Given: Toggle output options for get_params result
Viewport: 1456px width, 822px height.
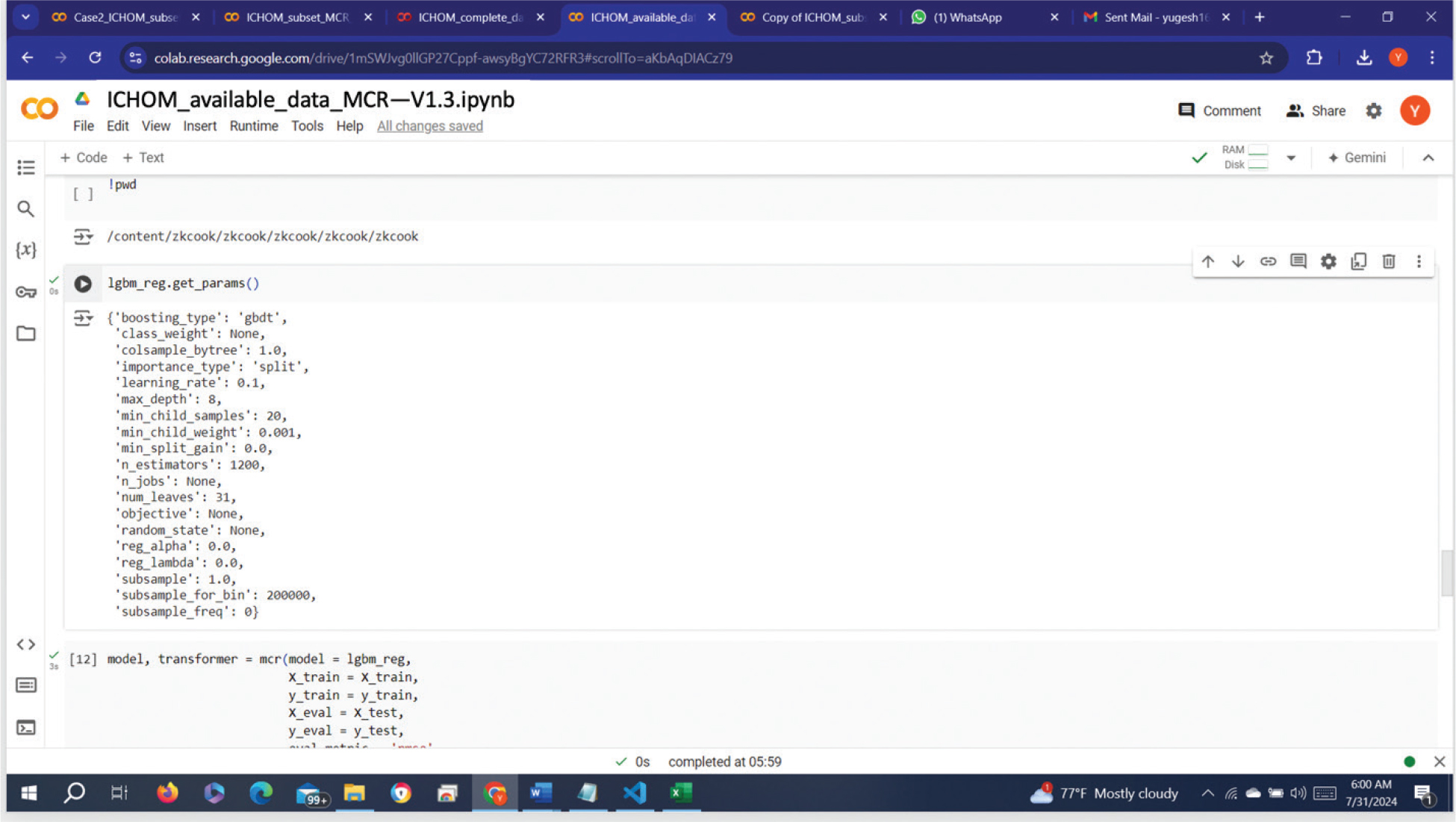Looking at the screenshot, I should click(x=83, y=319).
